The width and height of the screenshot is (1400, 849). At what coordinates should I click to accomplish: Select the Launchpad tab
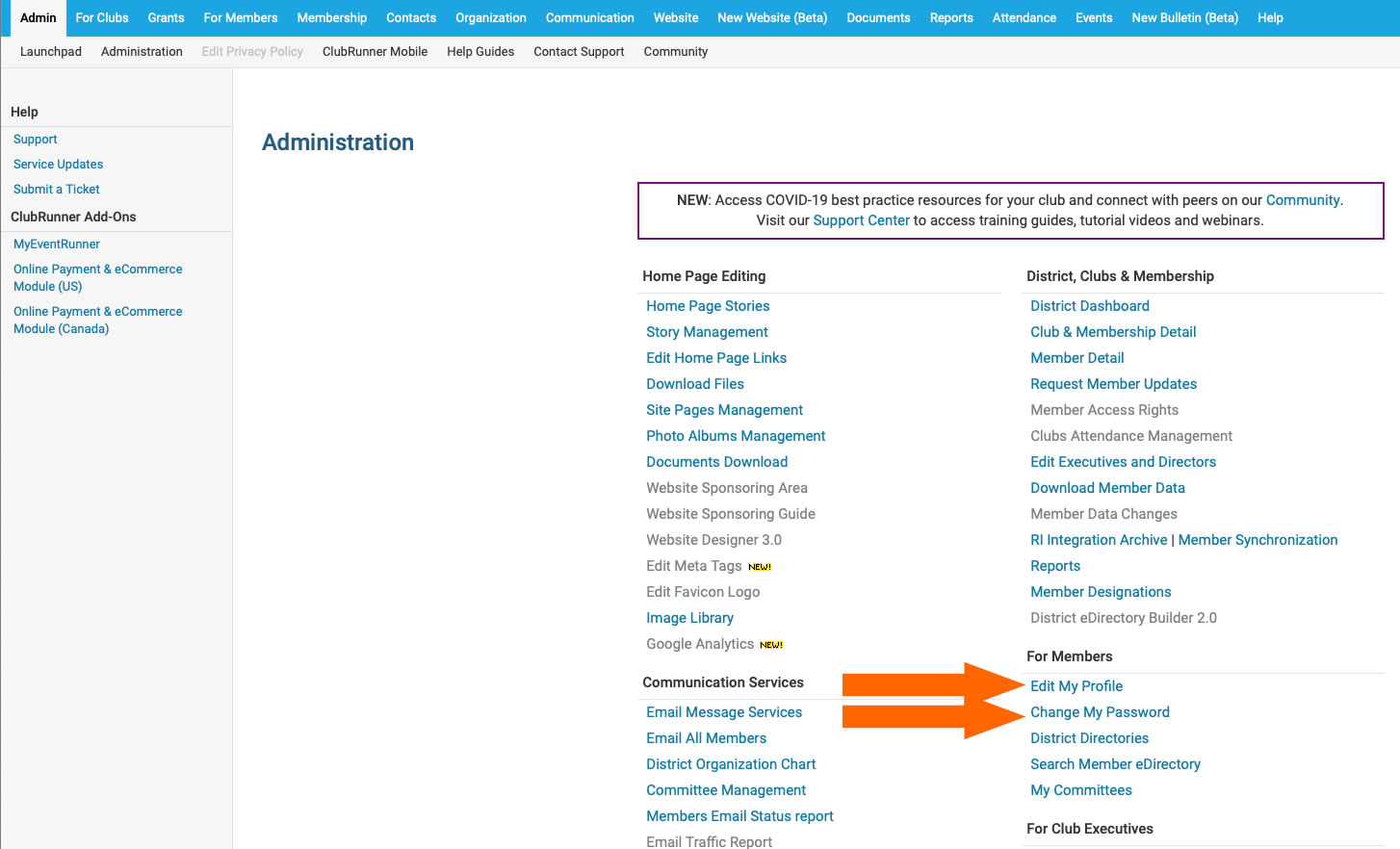tap(50, 51)
